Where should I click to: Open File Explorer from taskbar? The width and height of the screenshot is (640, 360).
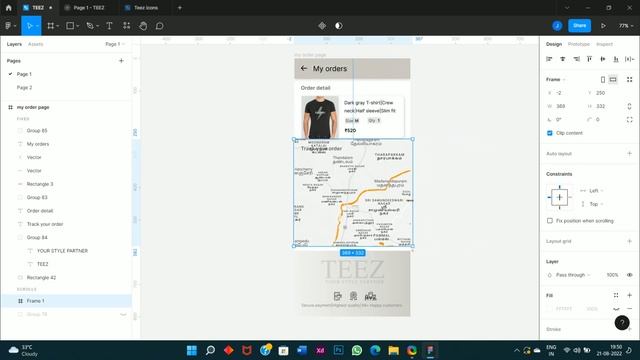393,350
